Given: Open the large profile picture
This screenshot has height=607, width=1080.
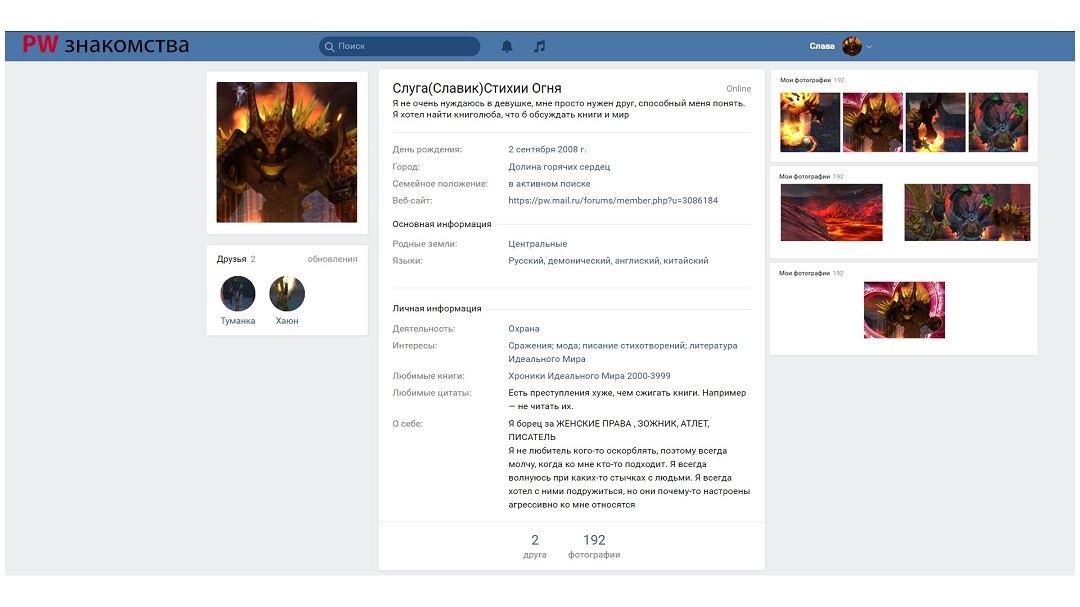Looking at the screenshot, I should pyautogui.click(x=286, y=152).
